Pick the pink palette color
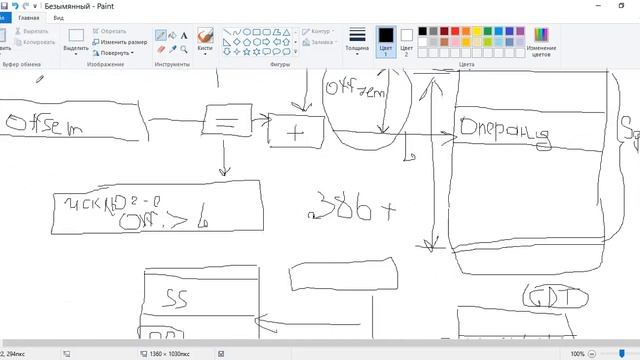Viewport: 640px width, 360px height. (x=455, y=42)
